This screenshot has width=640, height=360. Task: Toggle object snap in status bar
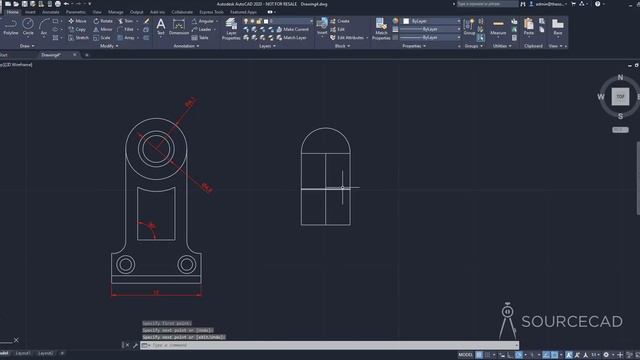coord(554,355)
